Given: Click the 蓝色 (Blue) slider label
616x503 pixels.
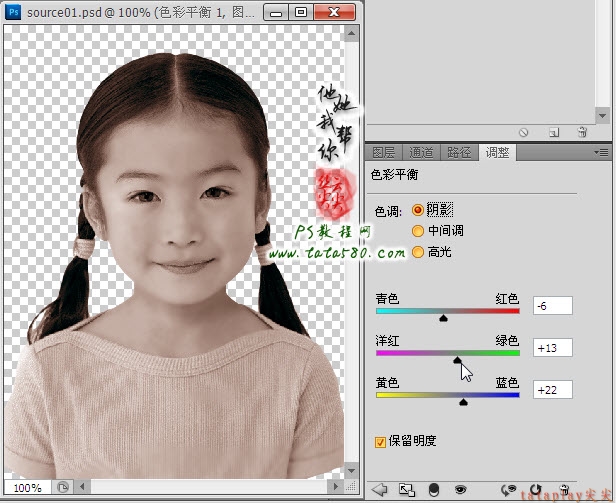Looking at the screenshot, I should click(507, 383).
